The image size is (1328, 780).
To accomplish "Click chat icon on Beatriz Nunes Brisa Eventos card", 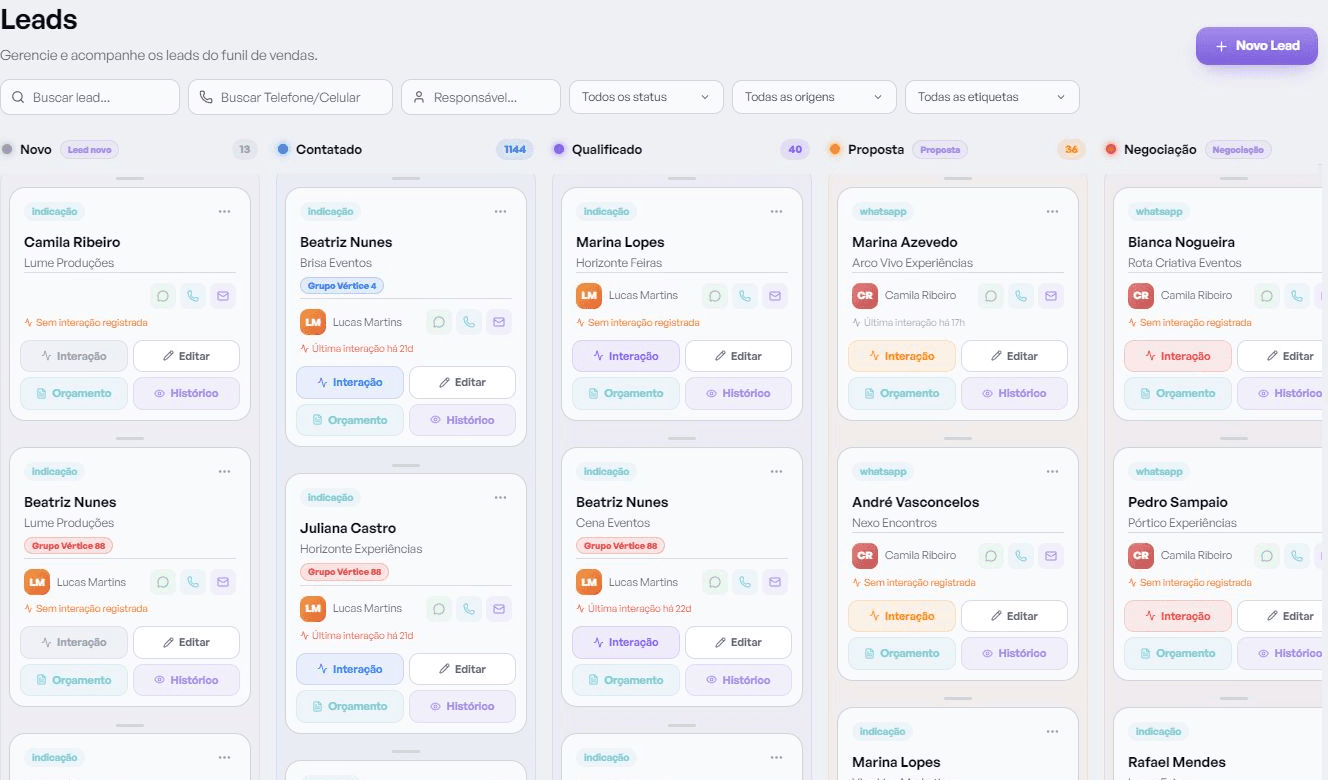I will [x=439, y=322].
